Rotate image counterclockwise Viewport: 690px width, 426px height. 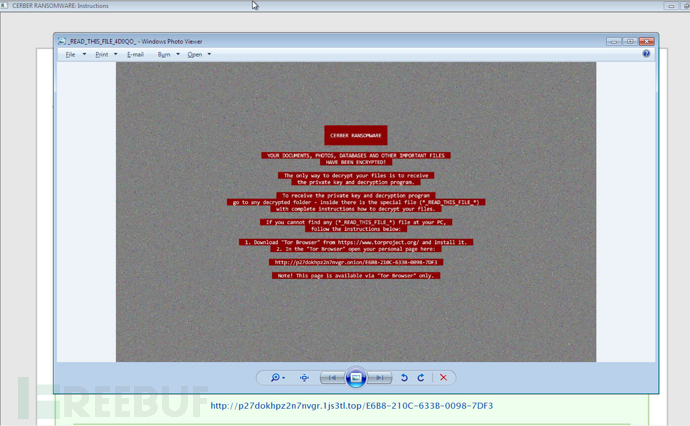point(404,378)
